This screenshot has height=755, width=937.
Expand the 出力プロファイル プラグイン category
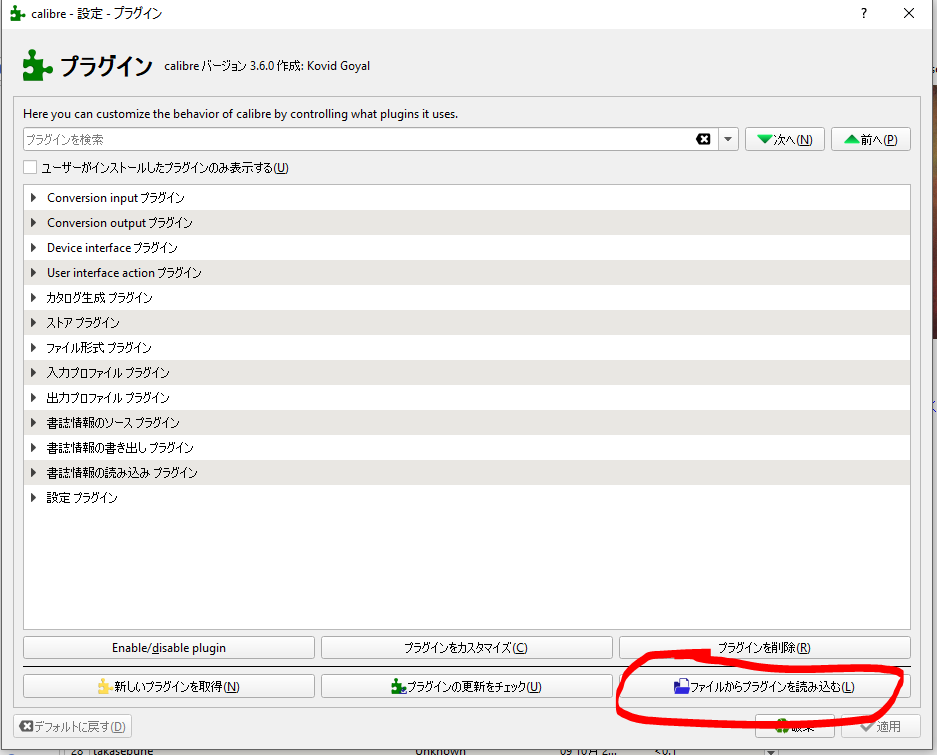tap(33, 398)
